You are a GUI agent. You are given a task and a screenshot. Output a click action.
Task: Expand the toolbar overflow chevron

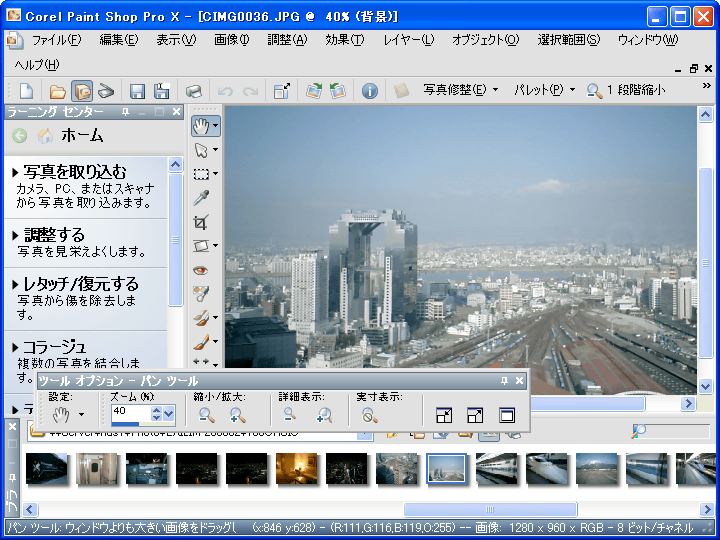coord(707,86)
